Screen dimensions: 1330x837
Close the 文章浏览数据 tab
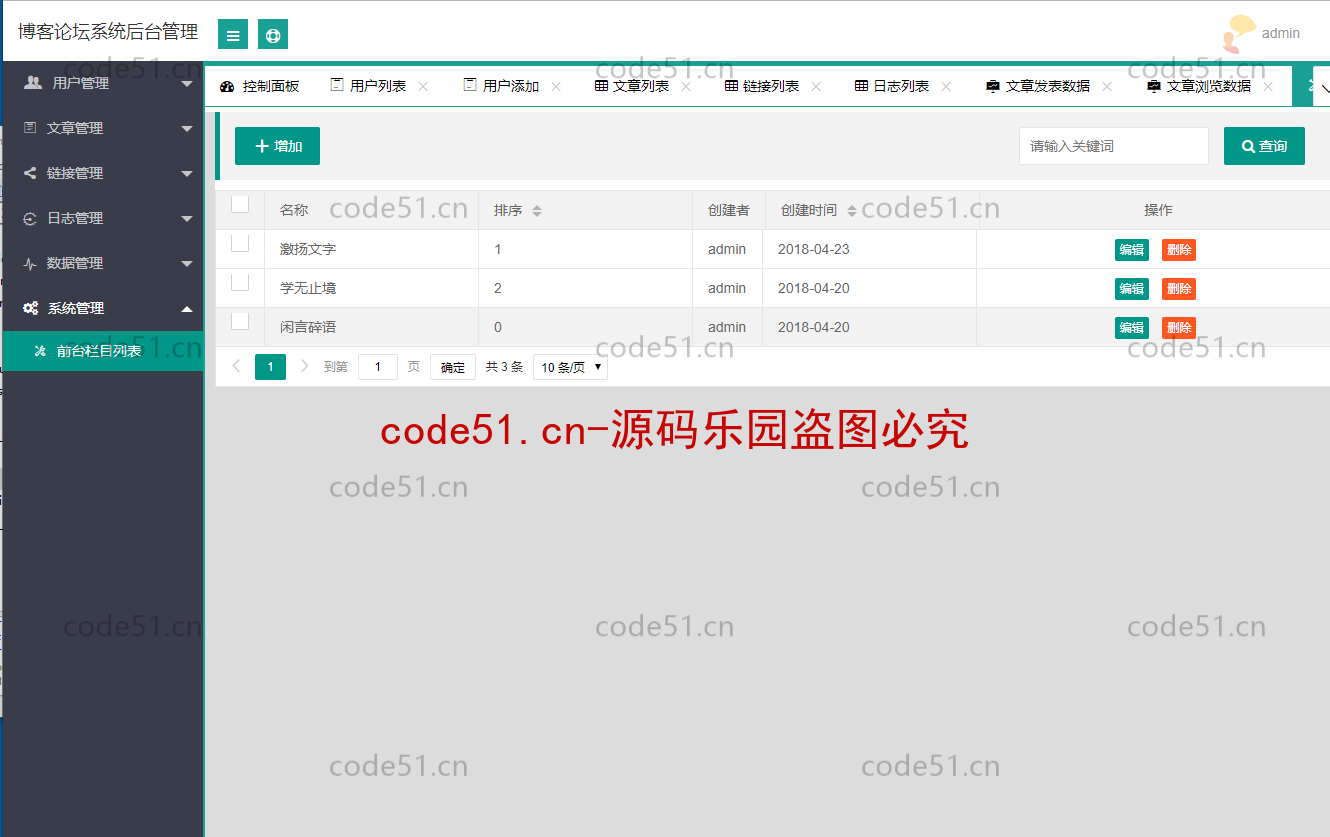(1268, 87)
